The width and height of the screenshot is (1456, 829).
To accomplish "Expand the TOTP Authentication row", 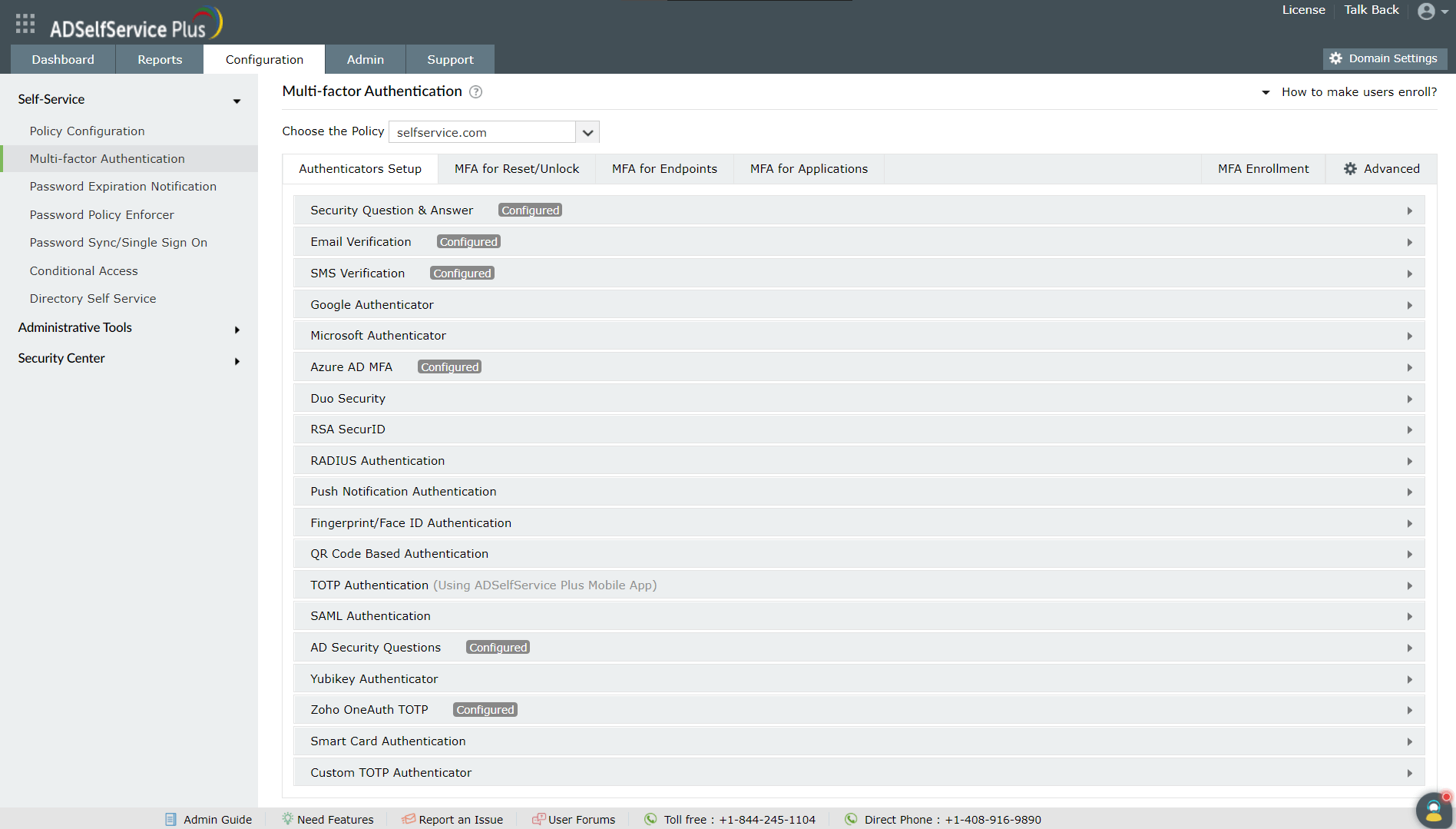I will coord(859,585).
